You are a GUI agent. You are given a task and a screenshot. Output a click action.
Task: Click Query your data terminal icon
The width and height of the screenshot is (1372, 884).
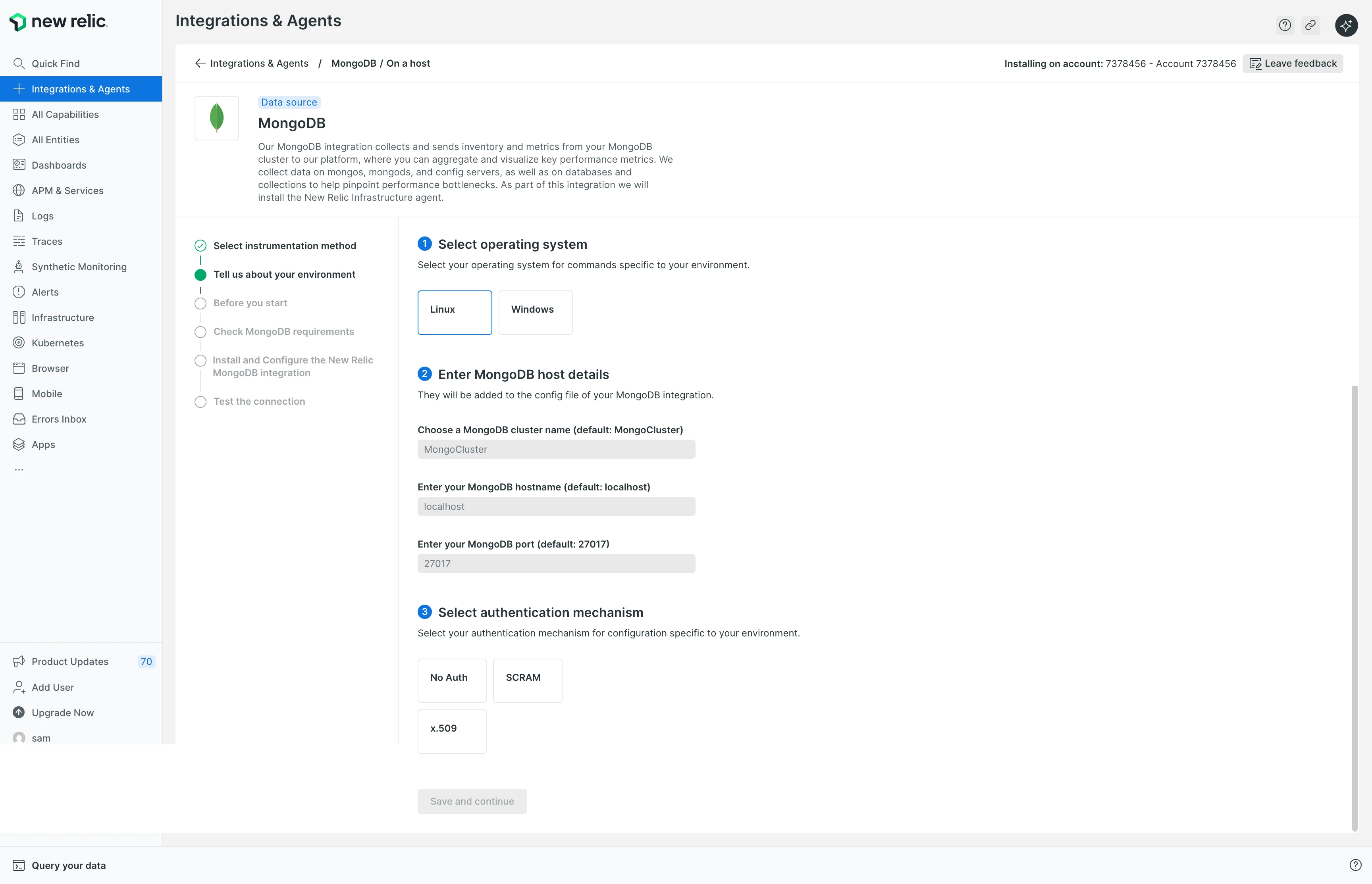(x=19, y=866)
